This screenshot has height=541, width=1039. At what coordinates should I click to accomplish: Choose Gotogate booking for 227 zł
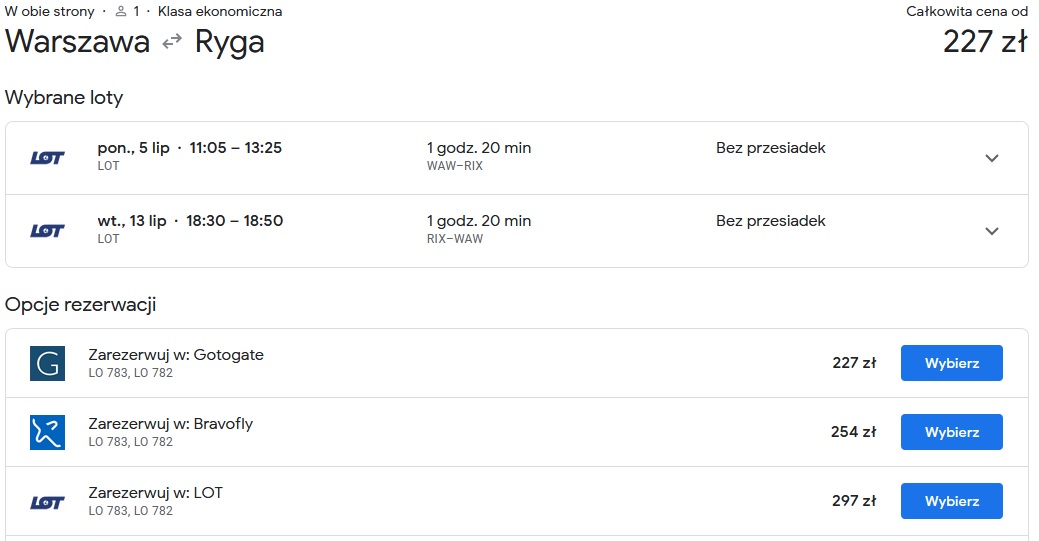click(952, 363)
